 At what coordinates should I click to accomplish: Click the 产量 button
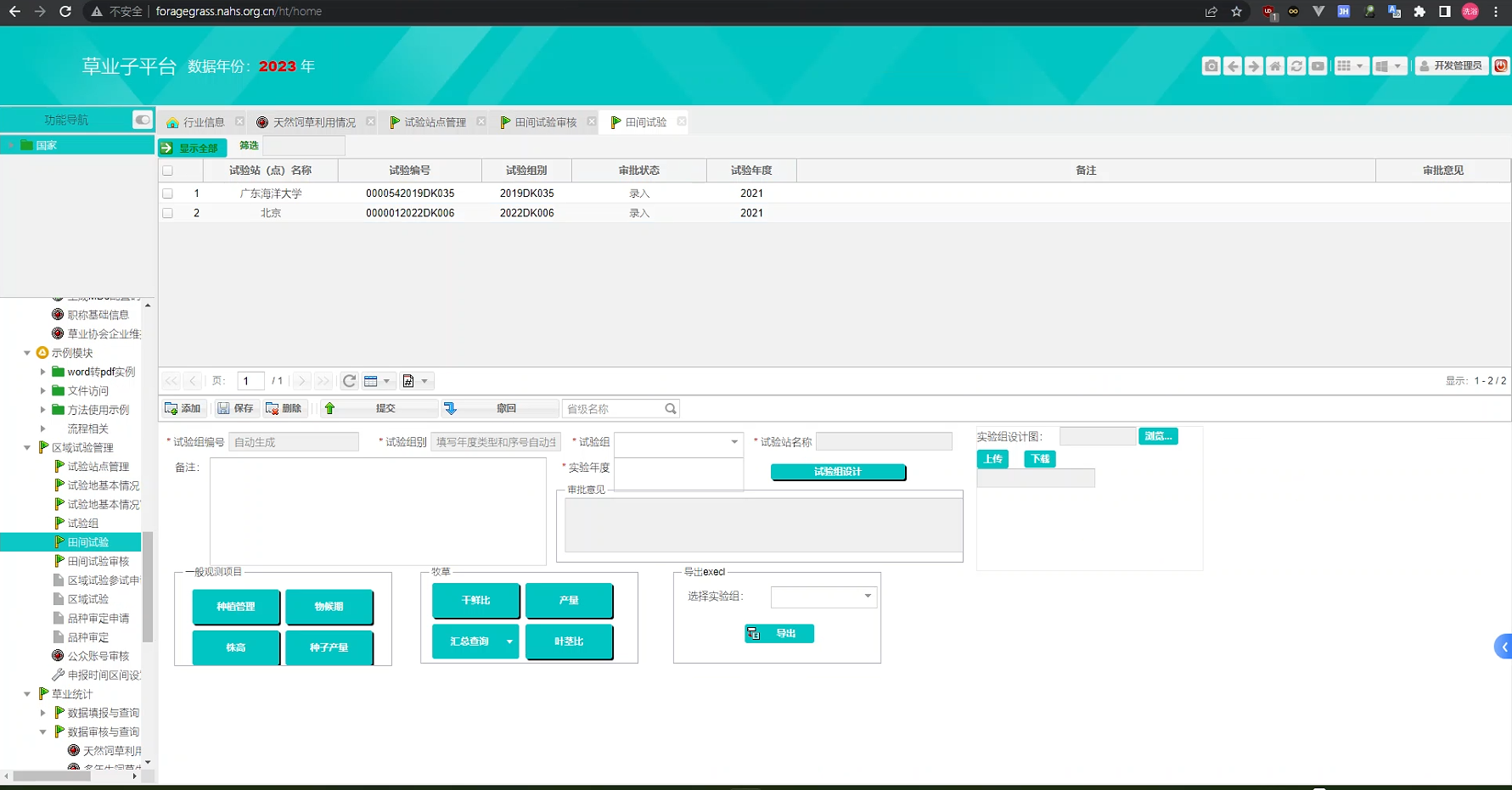coord(569,600)
